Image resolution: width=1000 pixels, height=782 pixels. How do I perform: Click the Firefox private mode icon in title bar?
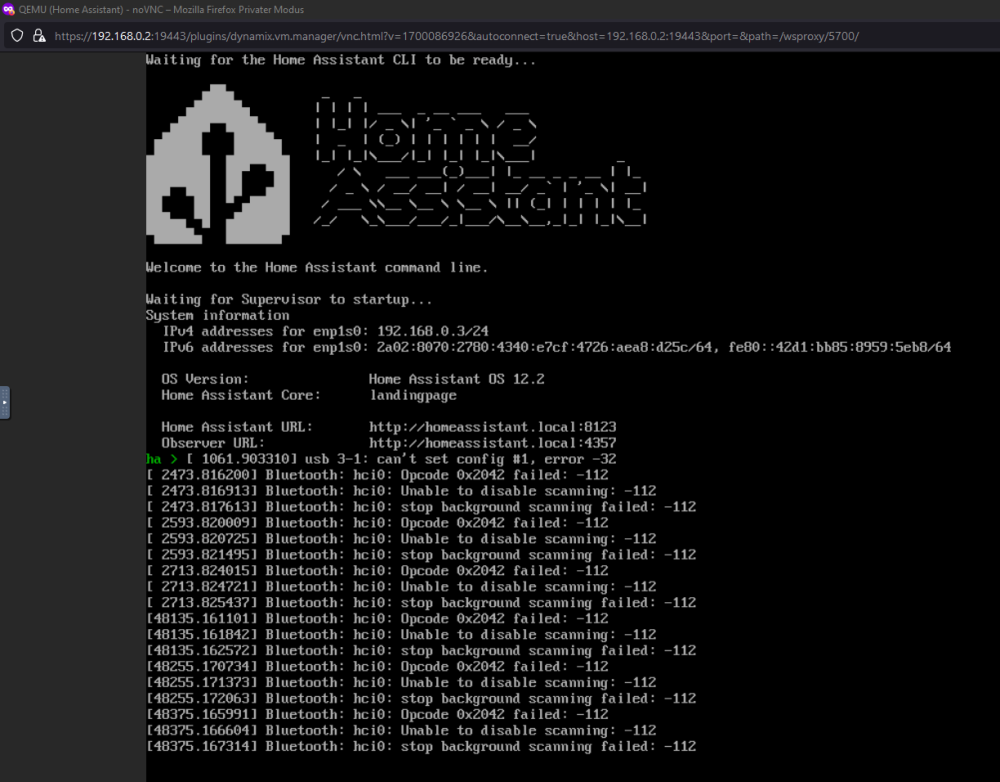(x=8, y=10)
